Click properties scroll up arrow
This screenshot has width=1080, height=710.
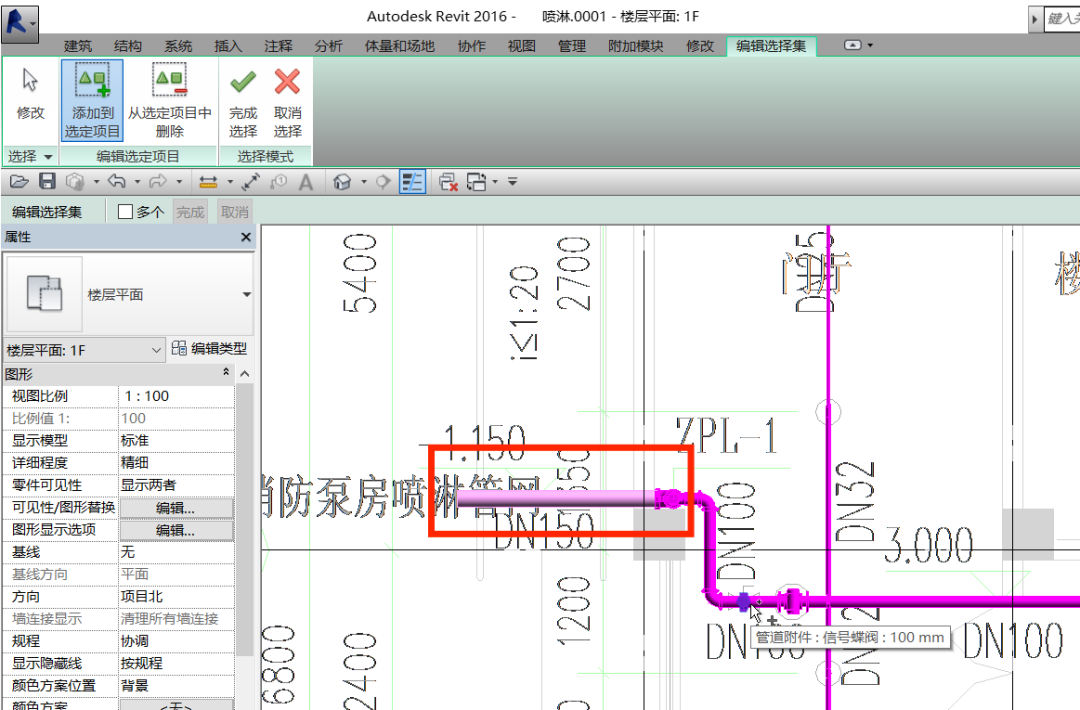point(245,374)
